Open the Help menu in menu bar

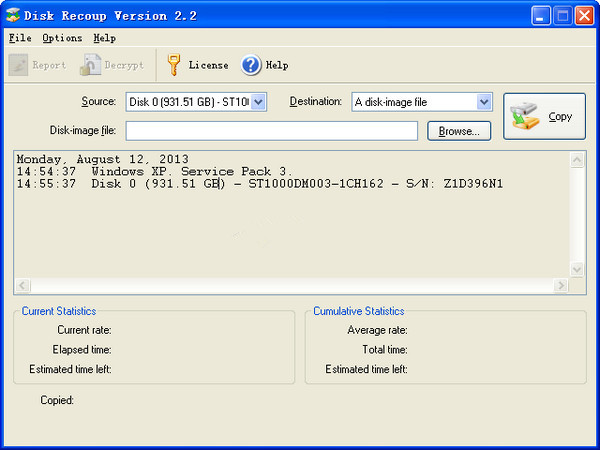point(104,38)
